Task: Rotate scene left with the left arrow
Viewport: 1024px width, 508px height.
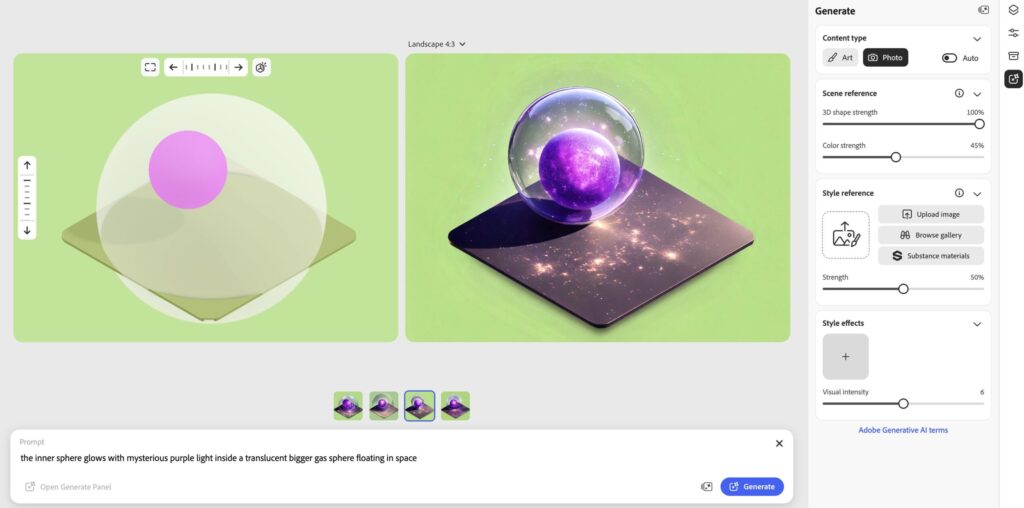Action: (173, 67)
